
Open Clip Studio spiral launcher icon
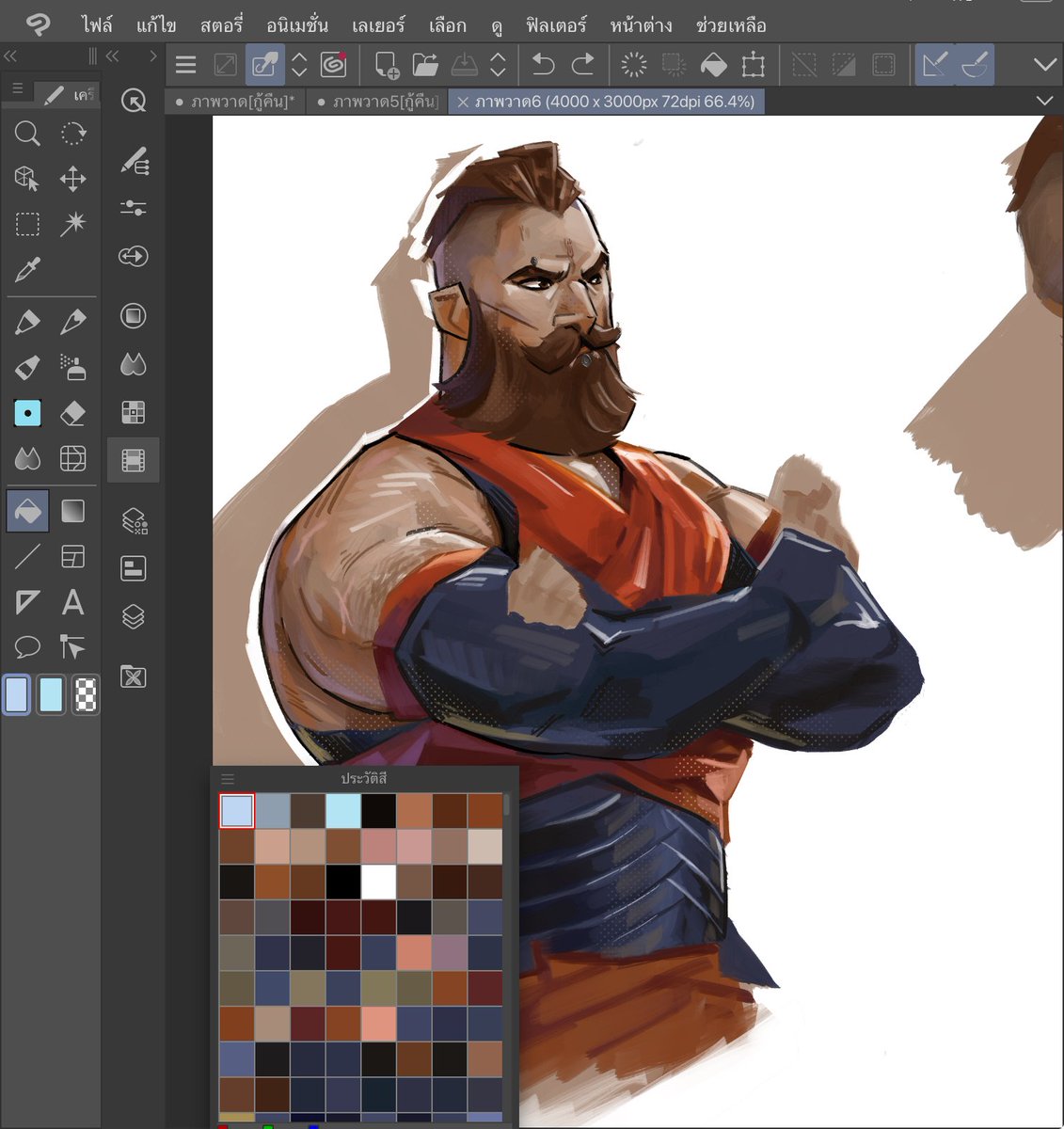tap(333, 64)
